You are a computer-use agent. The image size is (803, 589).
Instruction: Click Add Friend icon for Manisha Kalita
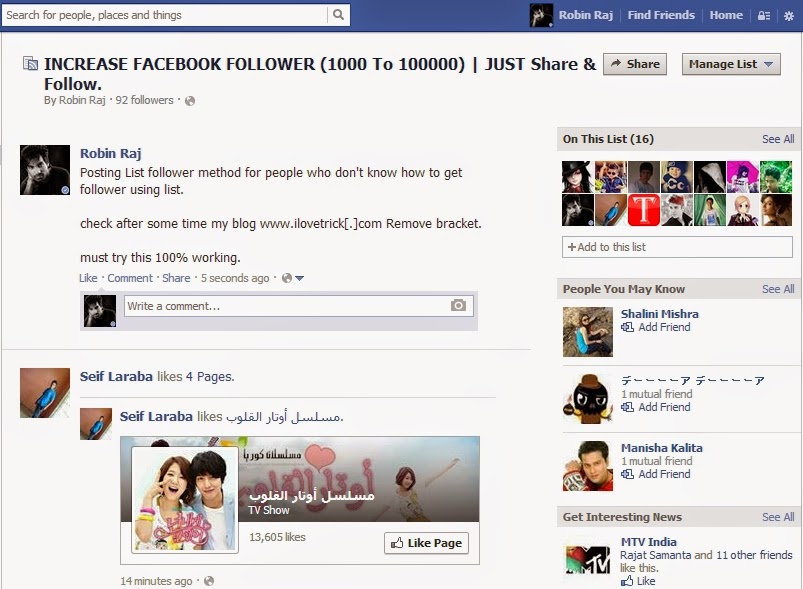[x=627, y=474]
